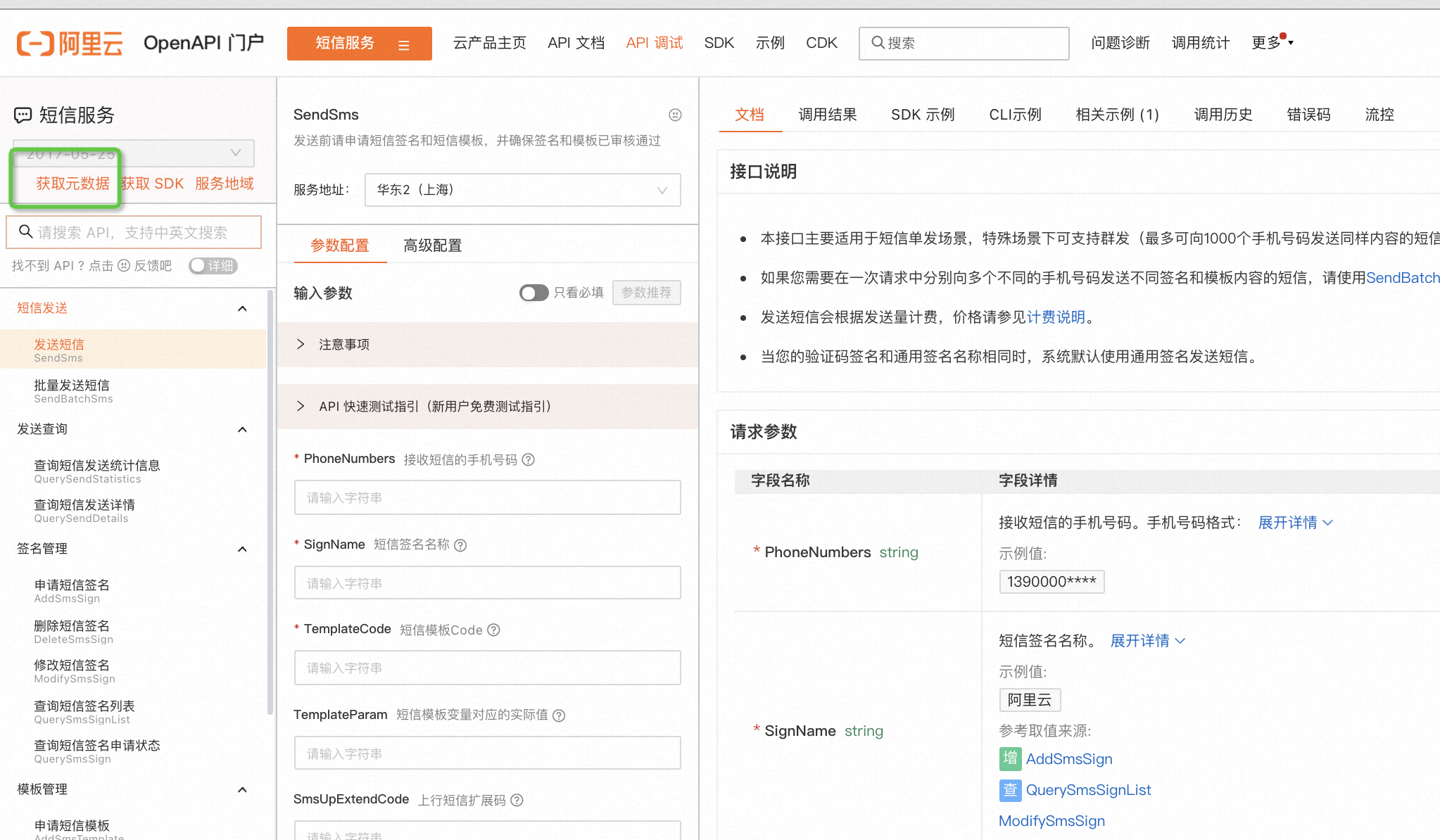Viewport: 1440px width, 840px height.
Task: Open 问题诊断 in top bar
Action: click(1120, 43)
